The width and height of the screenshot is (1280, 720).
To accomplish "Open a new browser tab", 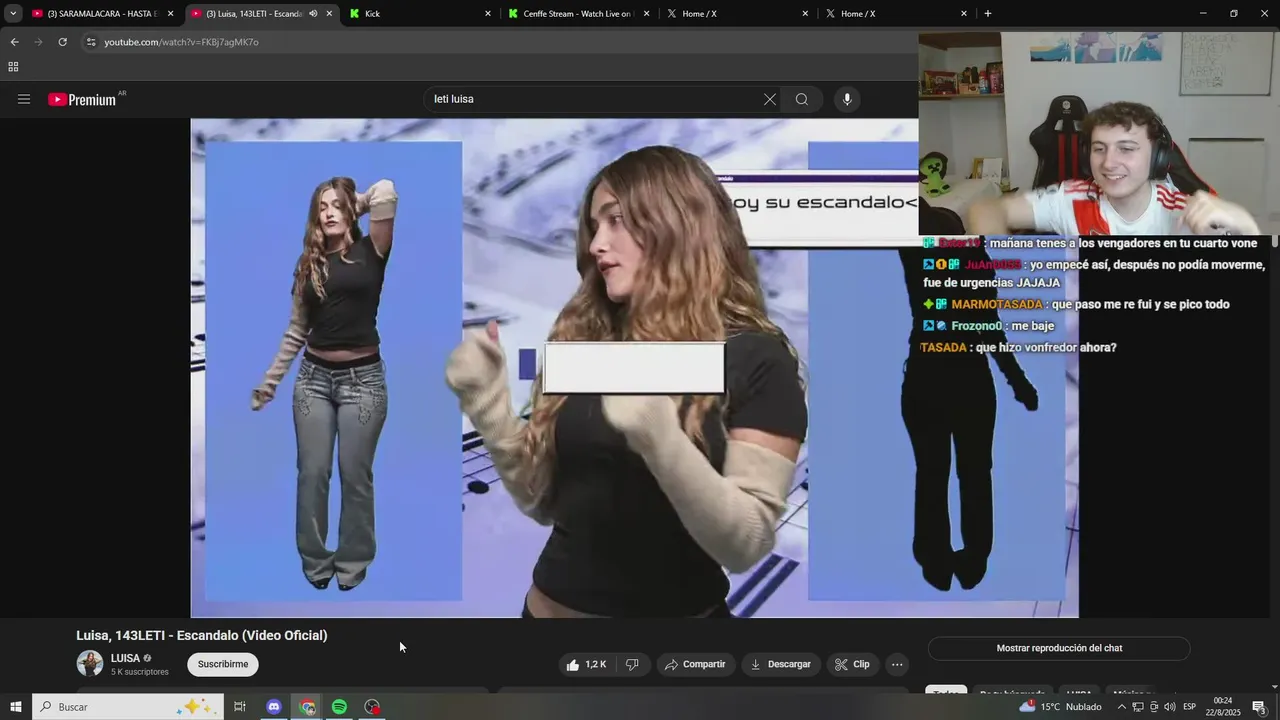I will click(988, 13).
